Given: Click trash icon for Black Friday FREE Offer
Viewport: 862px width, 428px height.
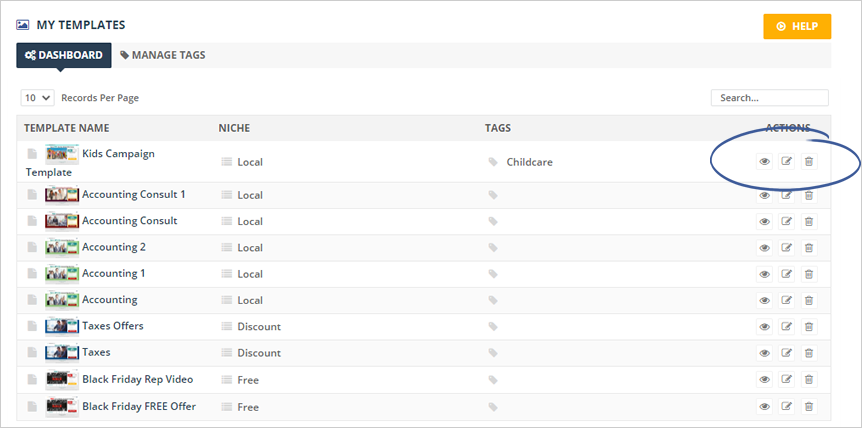Looking at the screenshot, I should [x=809, y=406].
